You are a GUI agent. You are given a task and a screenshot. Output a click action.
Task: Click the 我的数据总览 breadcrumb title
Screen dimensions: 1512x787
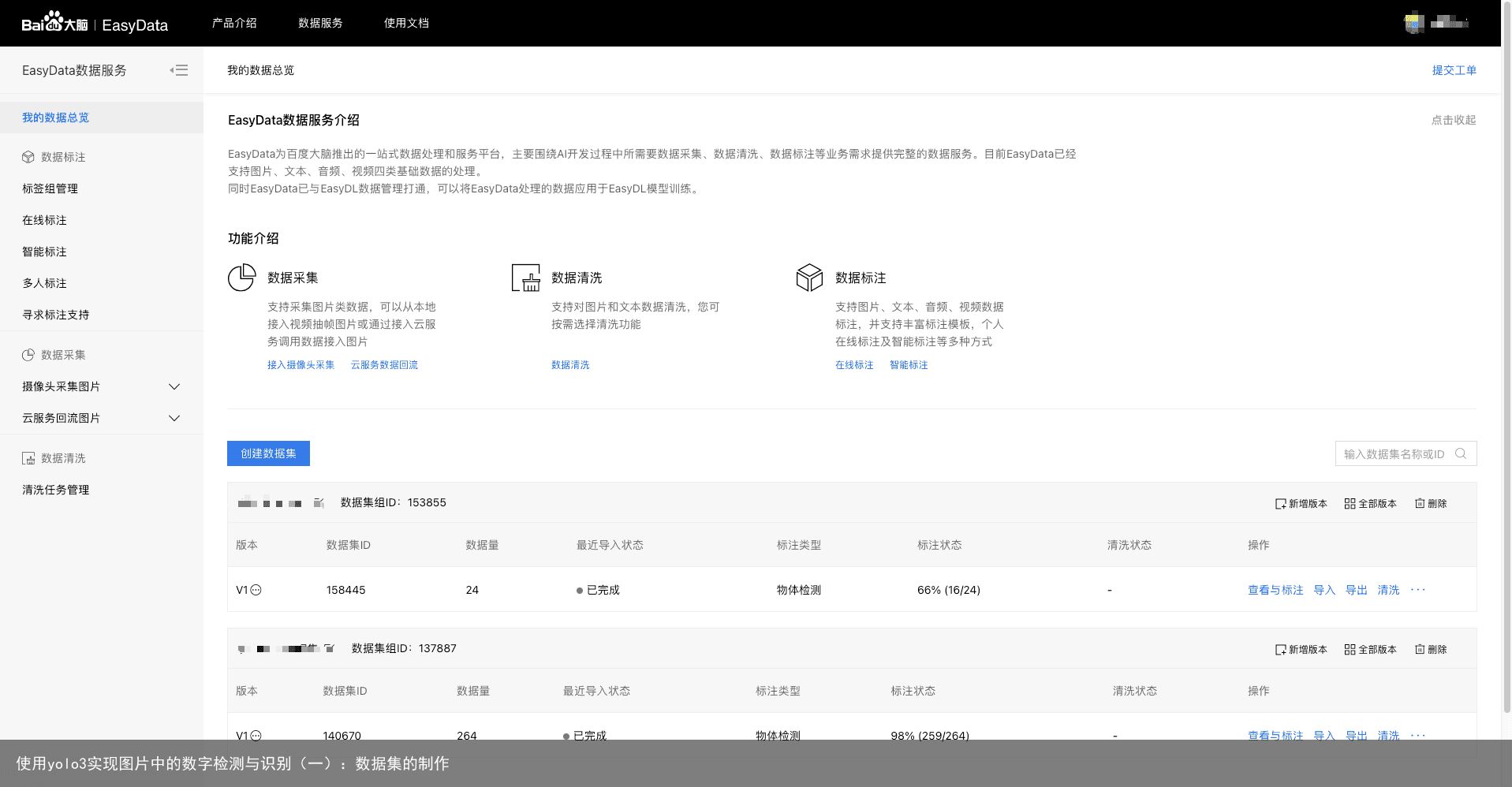tap(260, 70)
